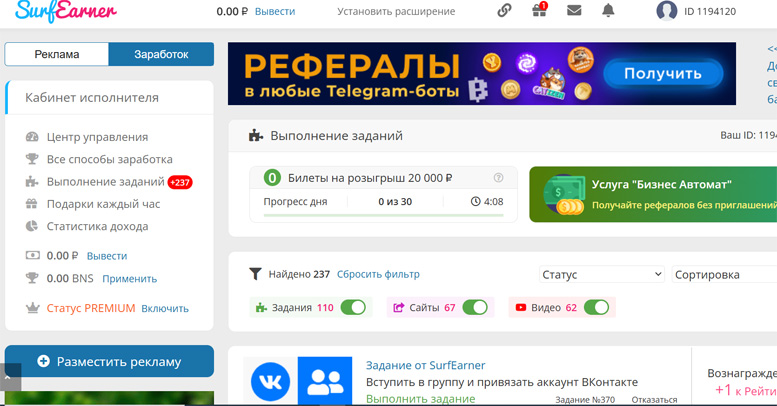The image size is (777, 406).
Task: Click Вывести link in the sidebar
Action: [107, 256]
